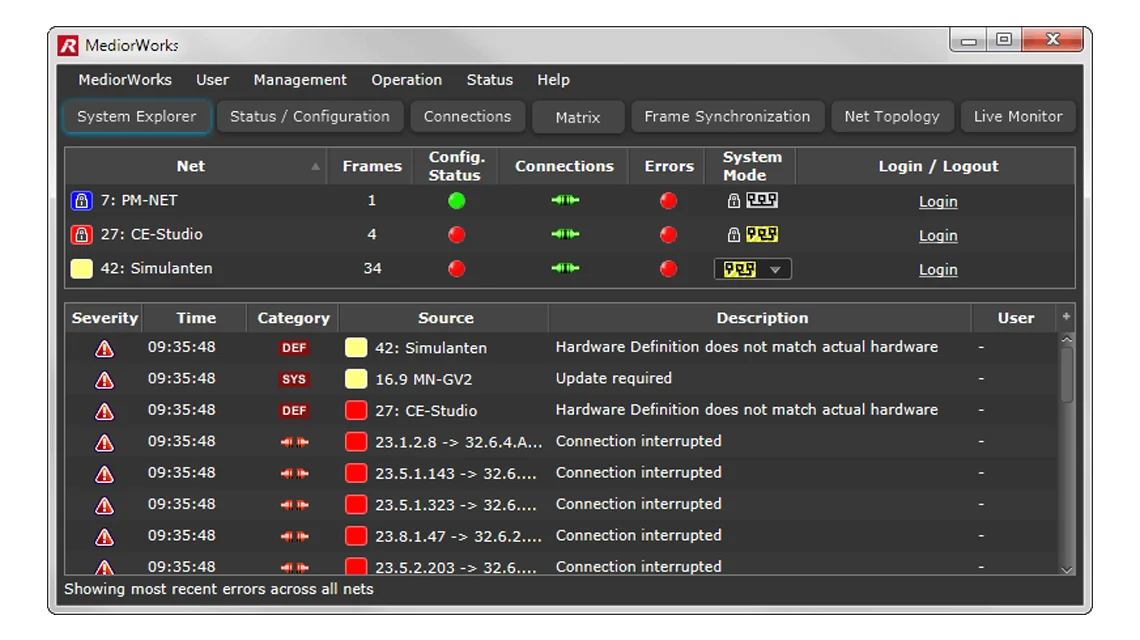Sort by the Time column header
1140x640 pixels.
click(196, 318)
